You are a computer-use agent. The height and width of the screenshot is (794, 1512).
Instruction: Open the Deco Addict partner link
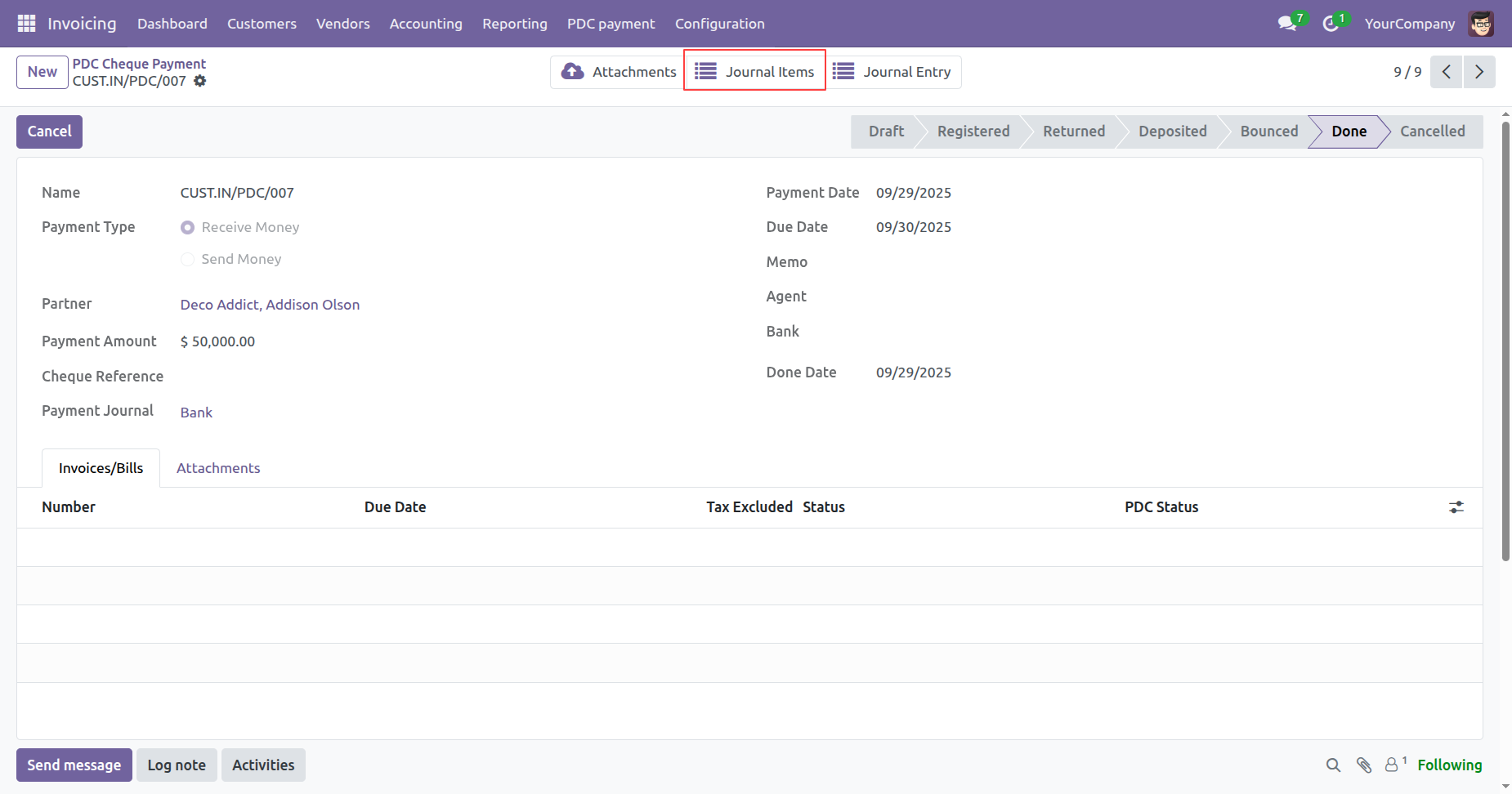[x=270, y=305]
